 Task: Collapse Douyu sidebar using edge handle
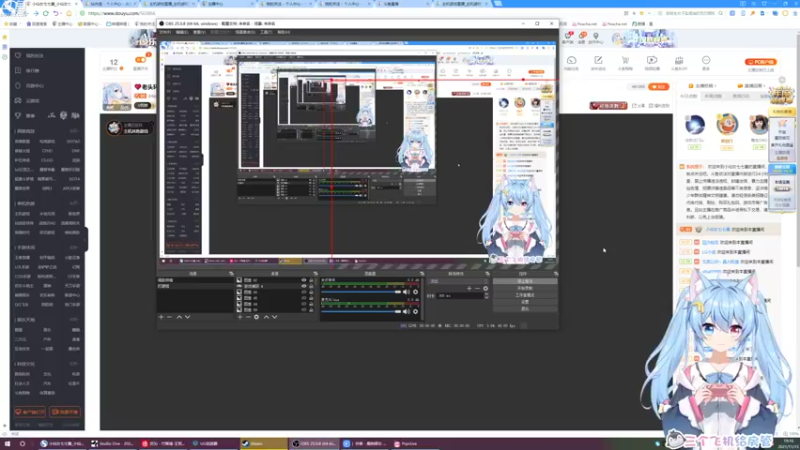pos(86,239)
